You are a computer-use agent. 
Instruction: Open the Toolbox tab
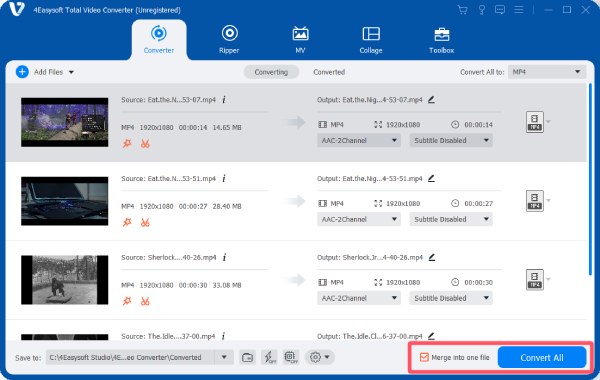(x=442, y=40)
